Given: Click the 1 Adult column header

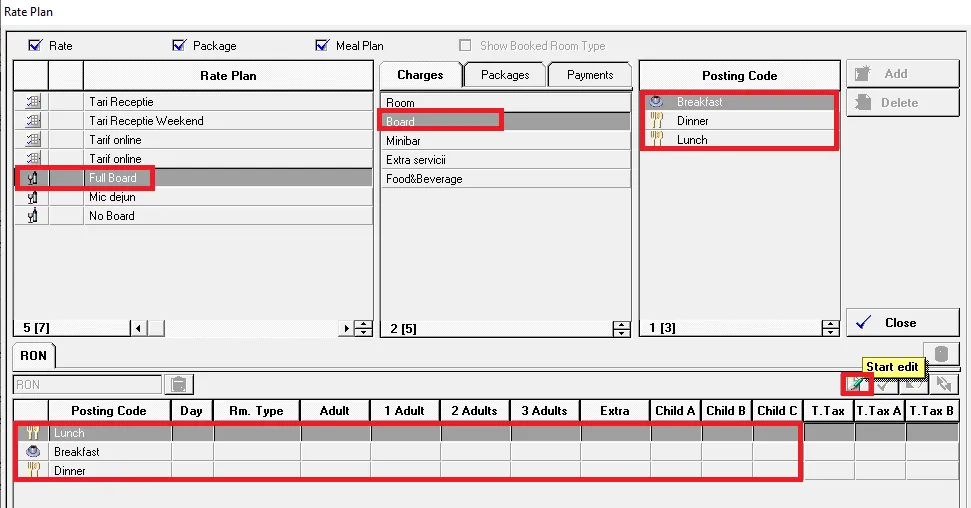Looking at the screenshot, I should (x=404, y=411).
